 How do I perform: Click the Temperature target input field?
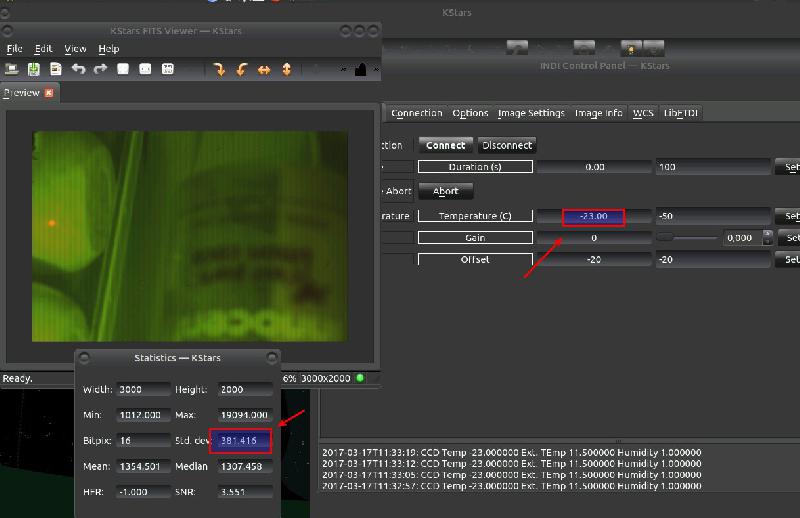coord(713,216)
